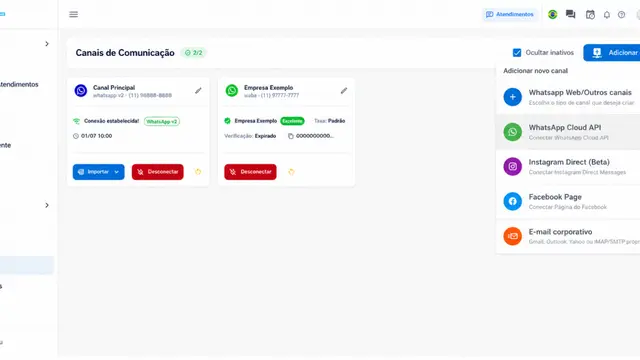Click the Empresa Exemplo card title
Screen dimensions: 640x360
(x=269, y=87)
